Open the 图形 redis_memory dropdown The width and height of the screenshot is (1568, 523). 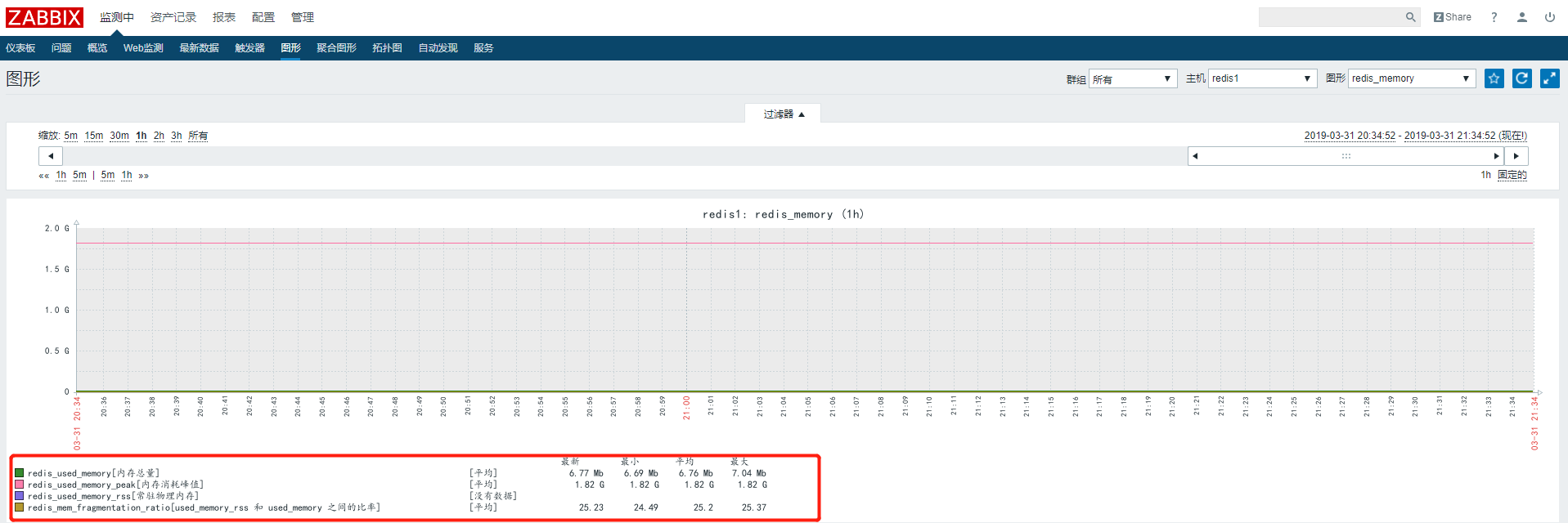[x=1412, y=78]
